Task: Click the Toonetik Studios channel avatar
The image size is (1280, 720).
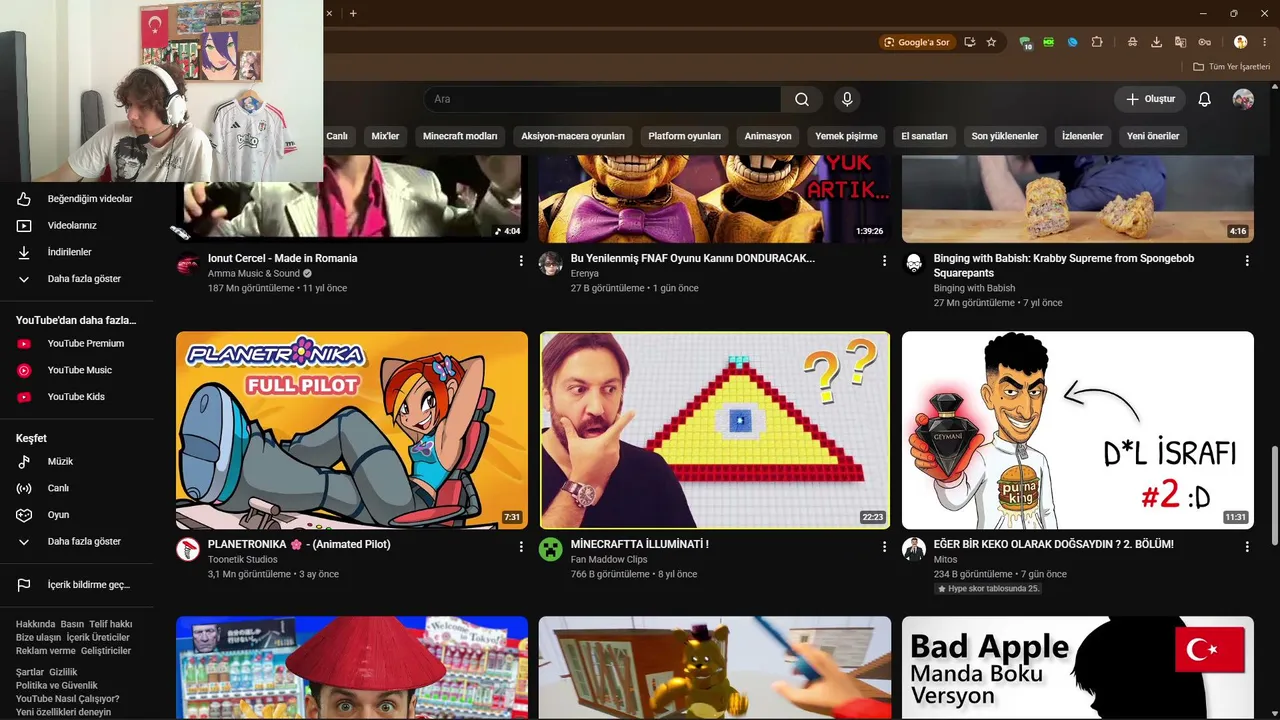Action: coord(188,549)
